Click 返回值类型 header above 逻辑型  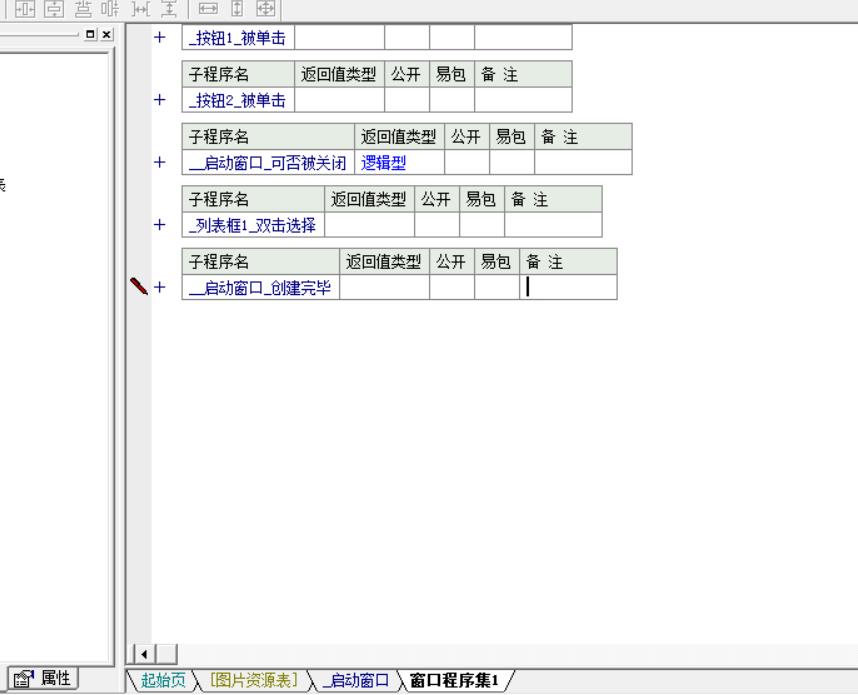click(399, 137)
